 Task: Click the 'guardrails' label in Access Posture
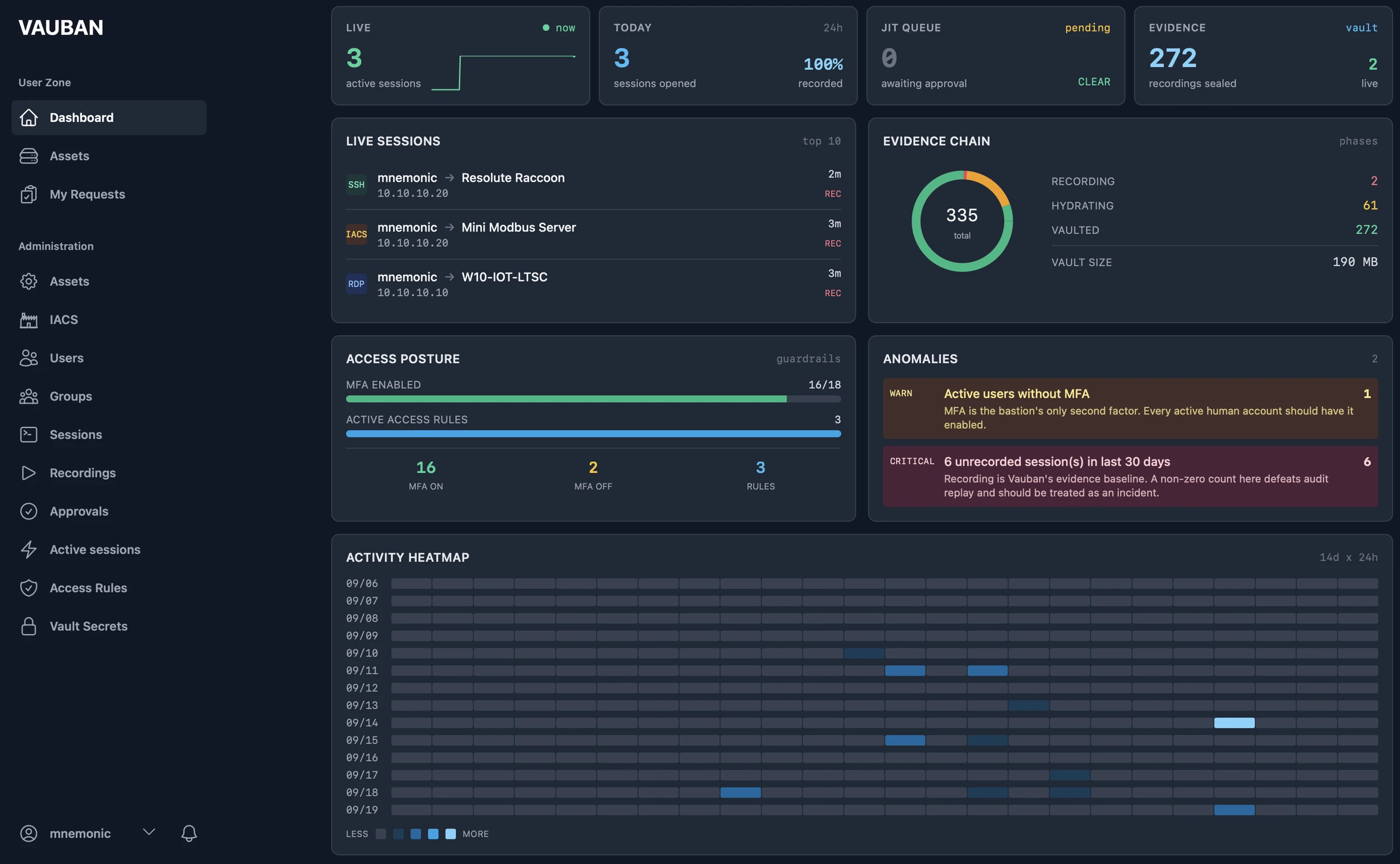[x=808, y=359]
